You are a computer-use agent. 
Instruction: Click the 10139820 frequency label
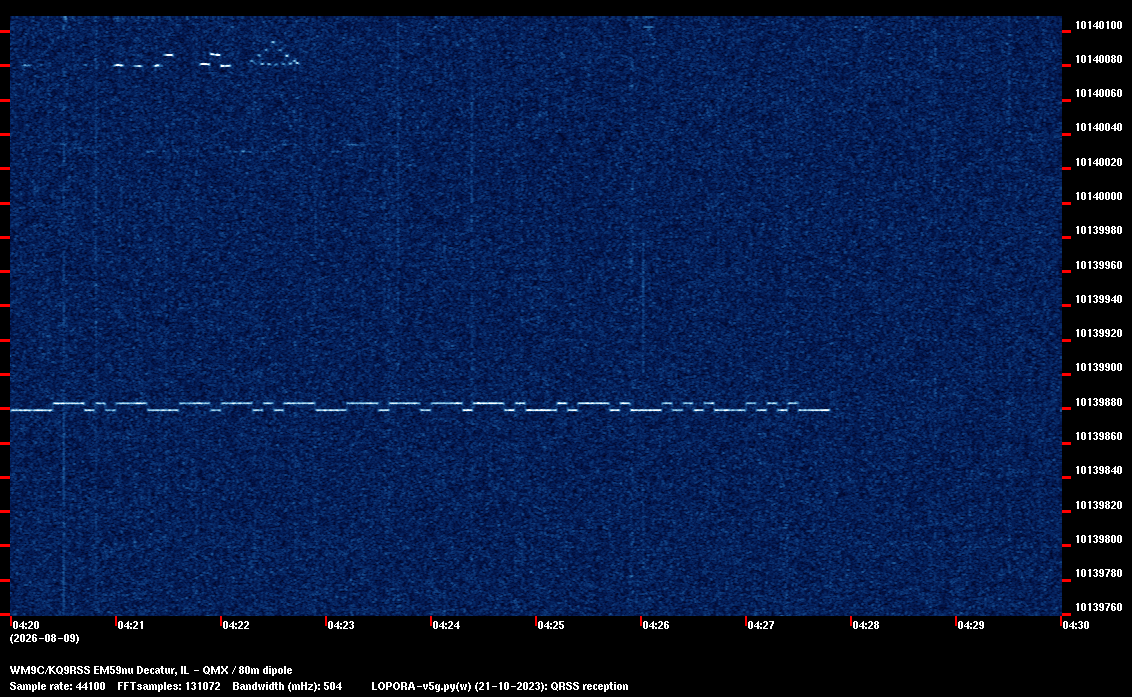pos(1098,504)
